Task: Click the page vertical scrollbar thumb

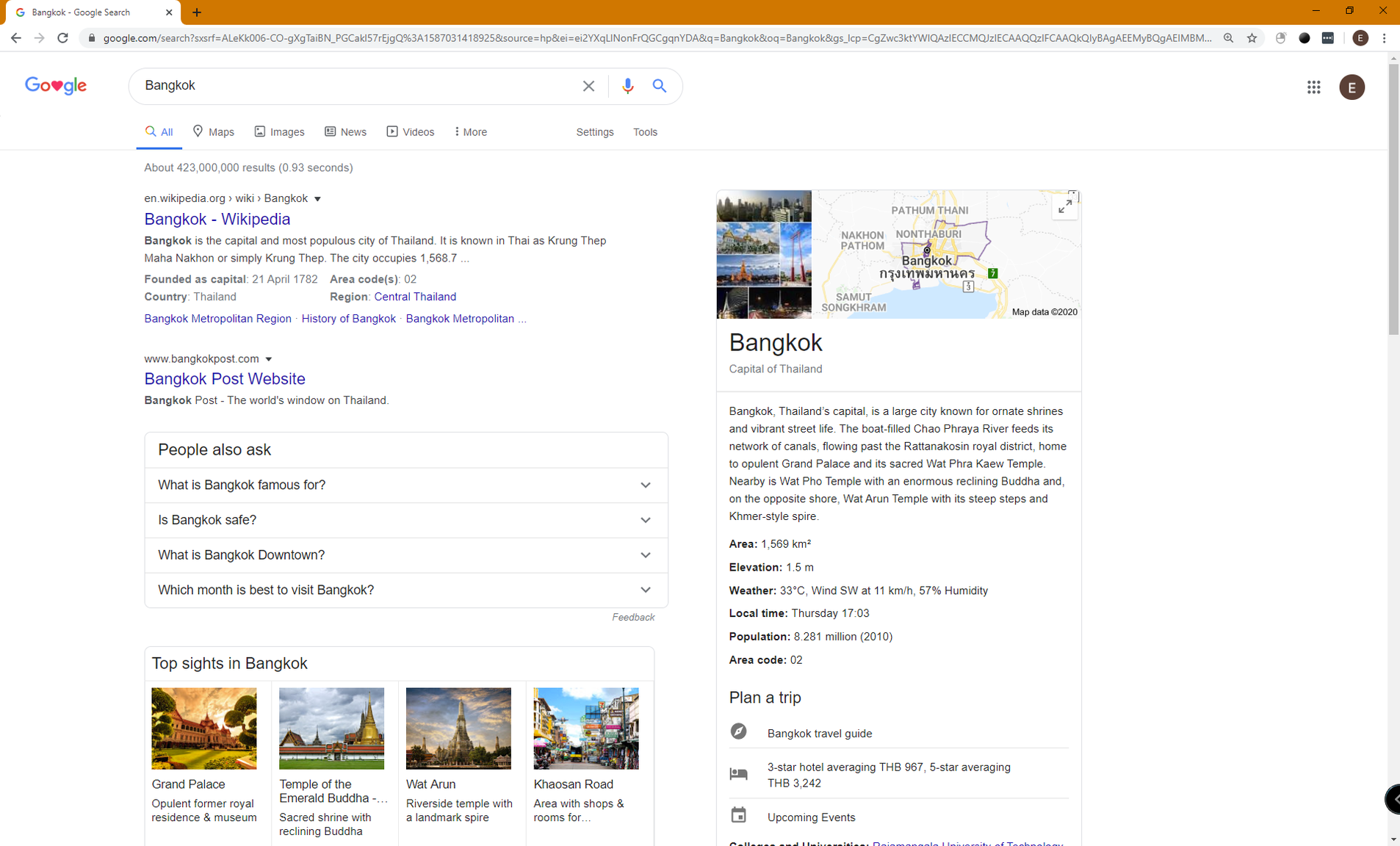Action: tap(1393, 200)
